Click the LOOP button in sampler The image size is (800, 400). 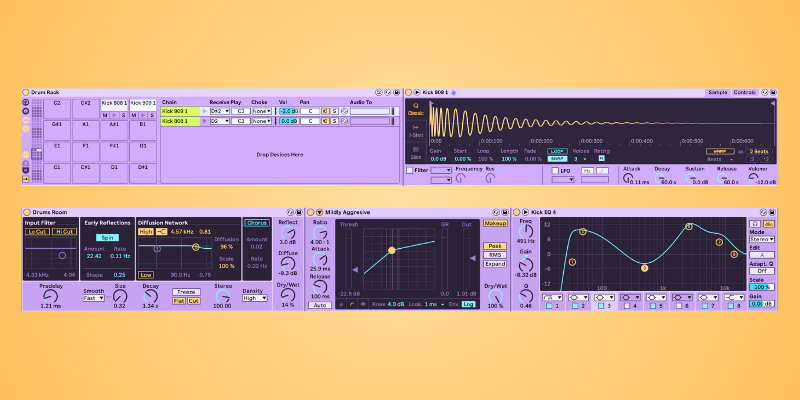(557, 152)
